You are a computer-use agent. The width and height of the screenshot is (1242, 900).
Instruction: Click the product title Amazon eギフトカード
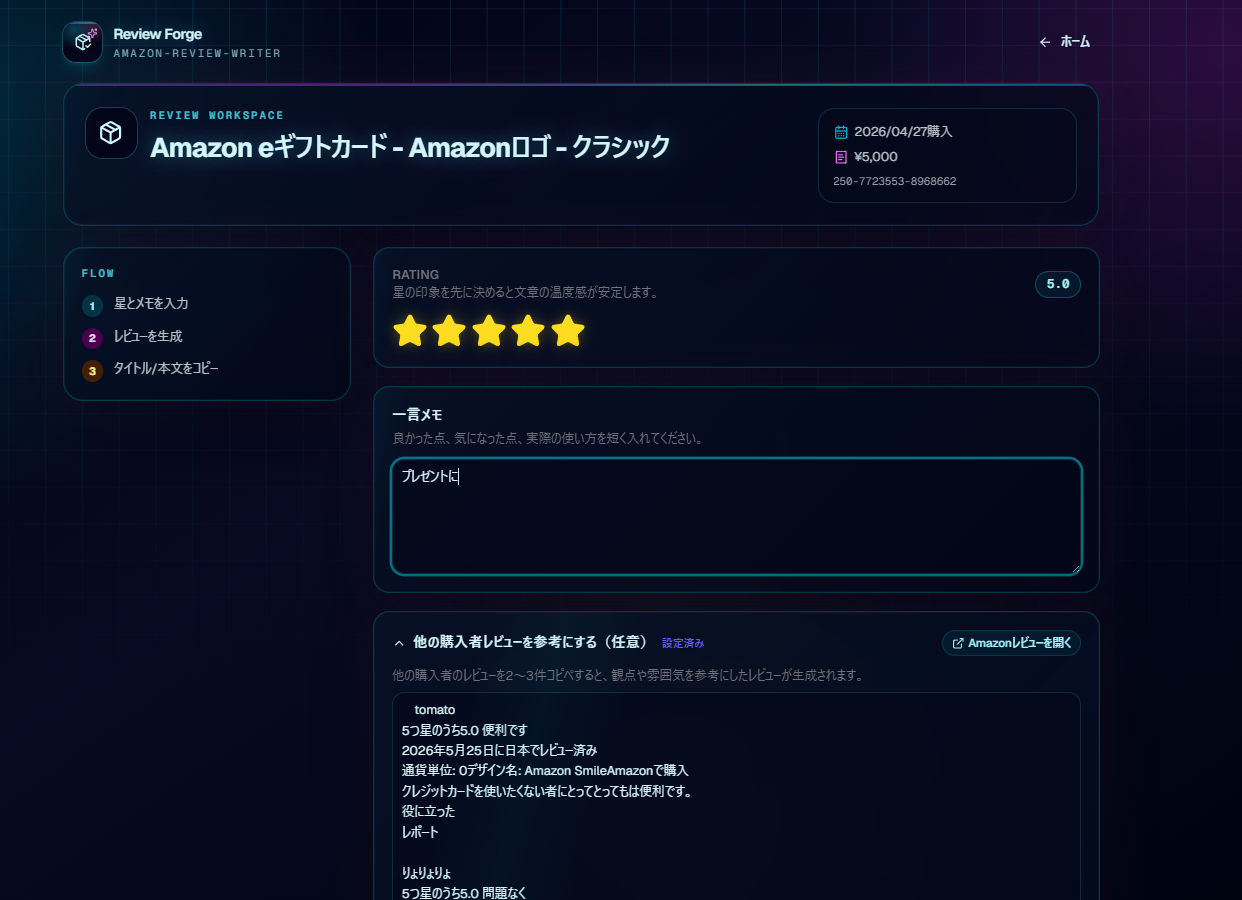click(410, 147)
